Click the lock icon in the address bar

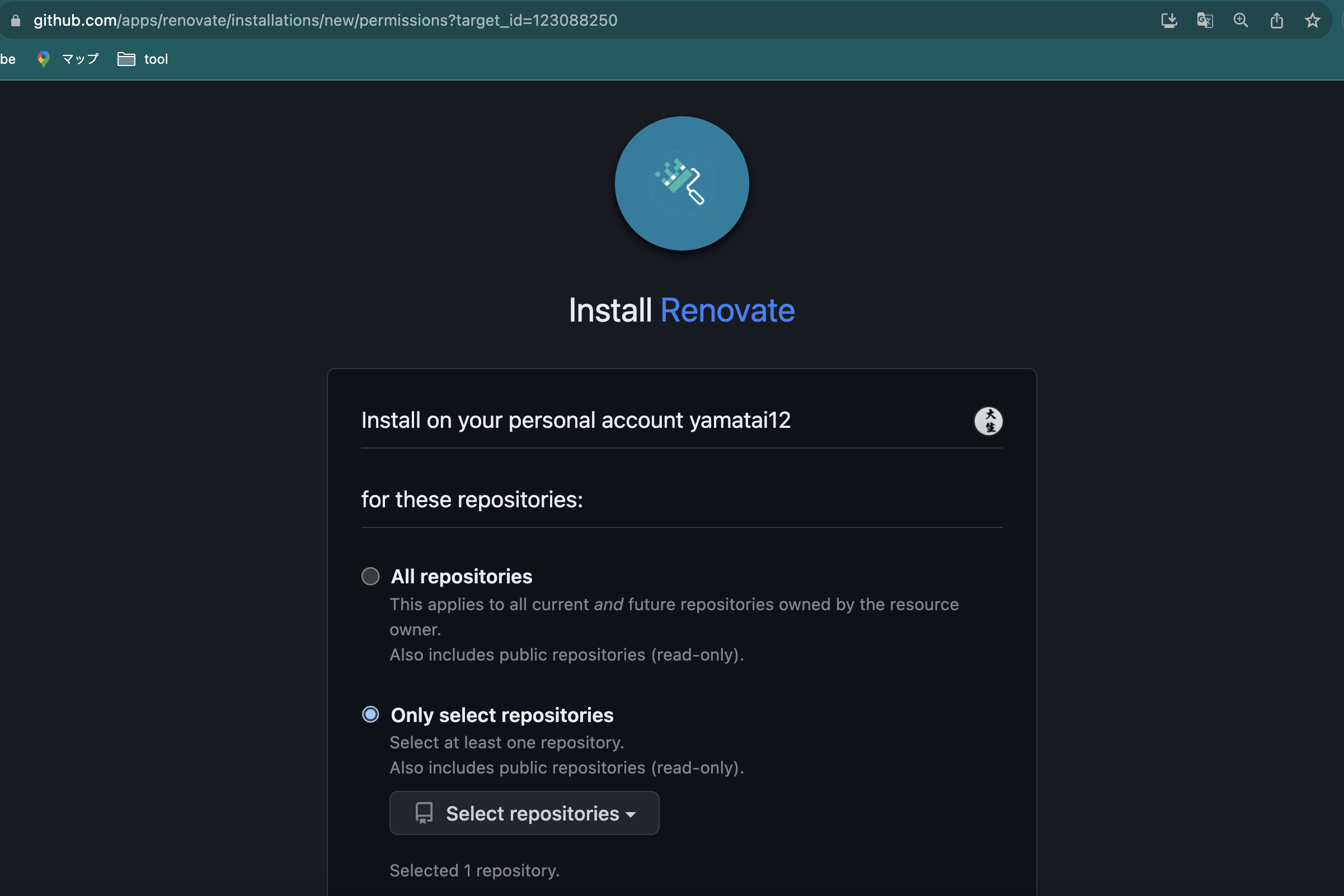tap(15, 20)
